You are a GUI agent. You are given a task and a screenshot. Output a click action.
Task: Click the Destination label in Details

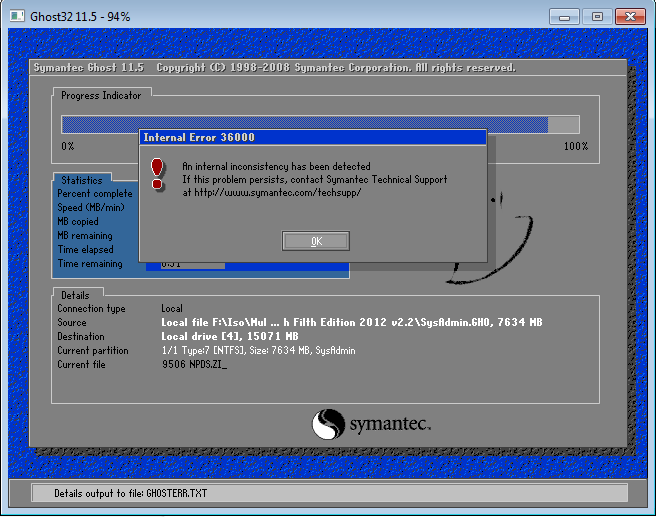[81, 337]
